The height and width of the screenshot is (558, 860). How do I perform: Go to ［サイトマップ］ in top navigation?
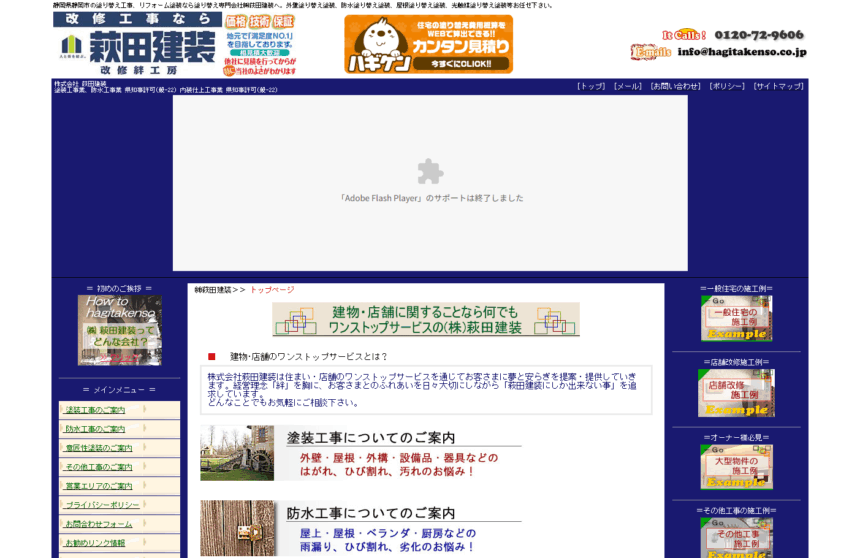point(779,87)
